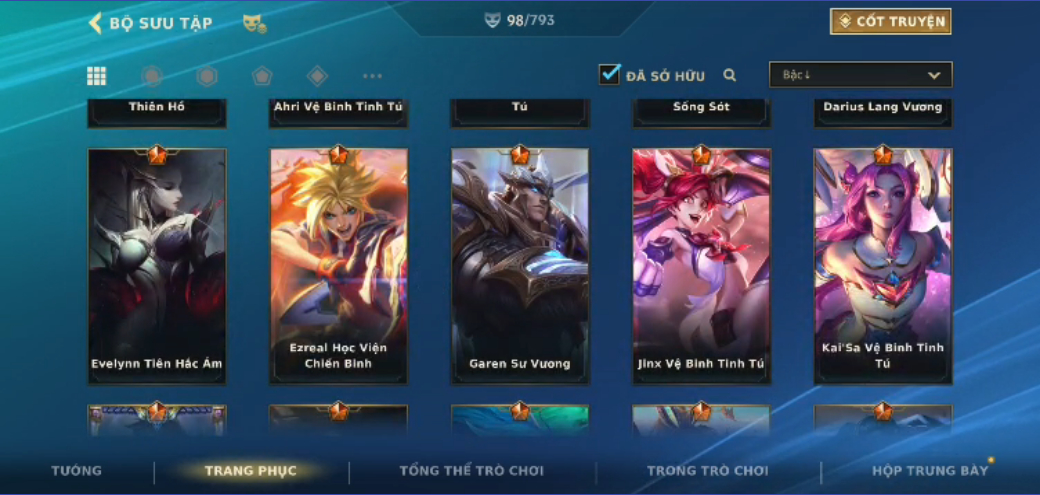Viewport: 1040px width, 495px height.
Task: Select the all-skins grid filter icon
Action: point(96,76)
